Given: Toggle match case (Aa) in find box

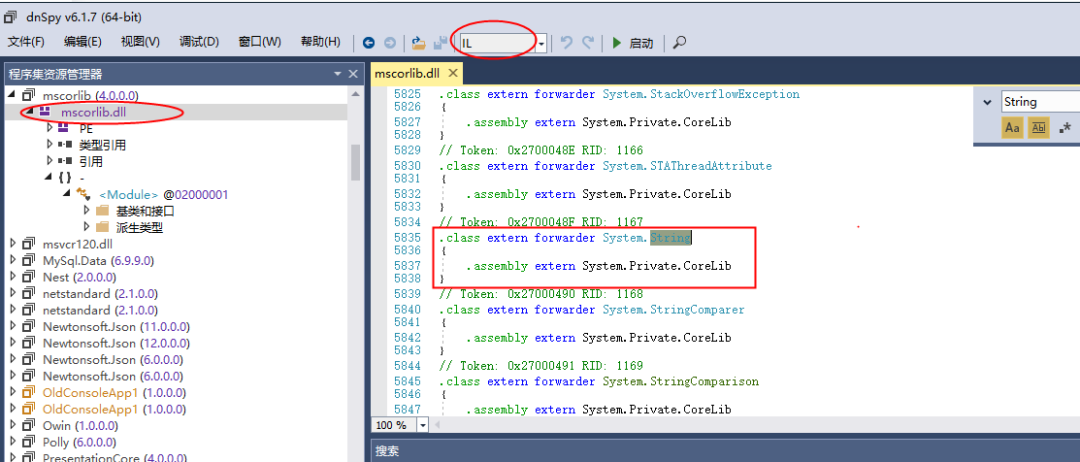Looking at the screenshot, I should tap(1012, 128).
